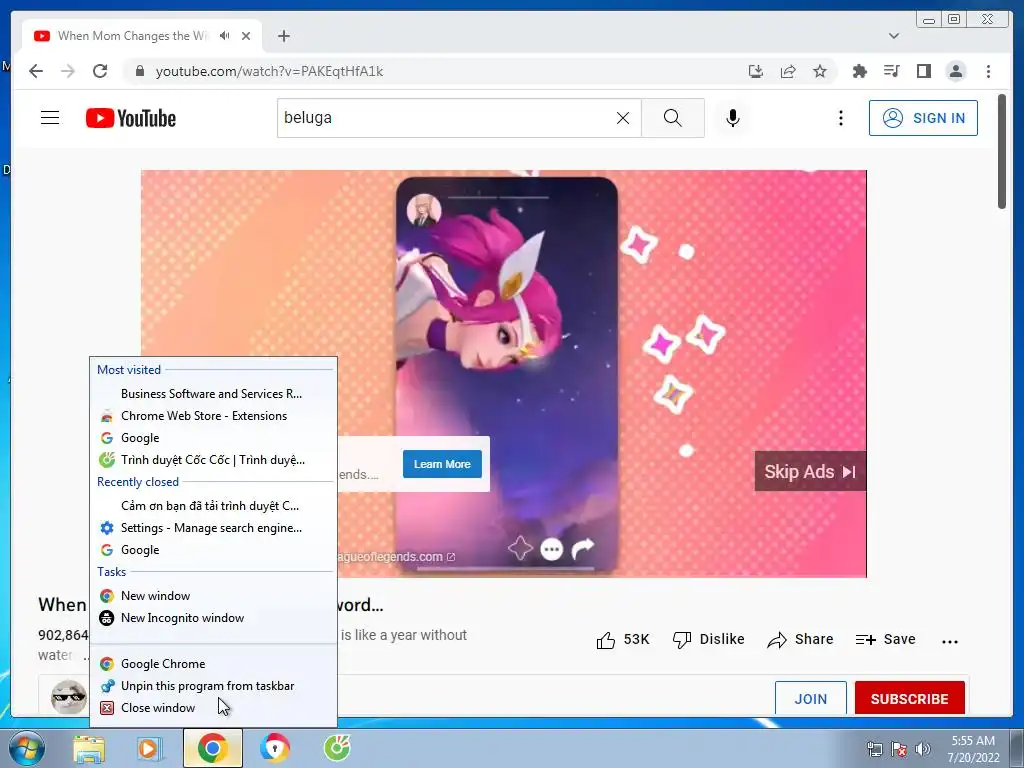The width and height of the screenshot is (1024, 768).
Task: Click the forward arrow in Chrome
Action: coord(68,71)
